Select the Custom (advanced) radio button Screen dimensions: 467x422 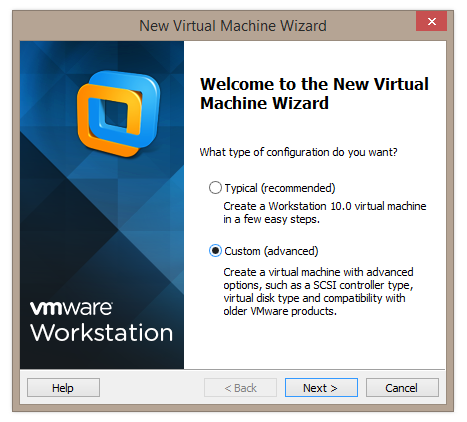coord(215,251)
